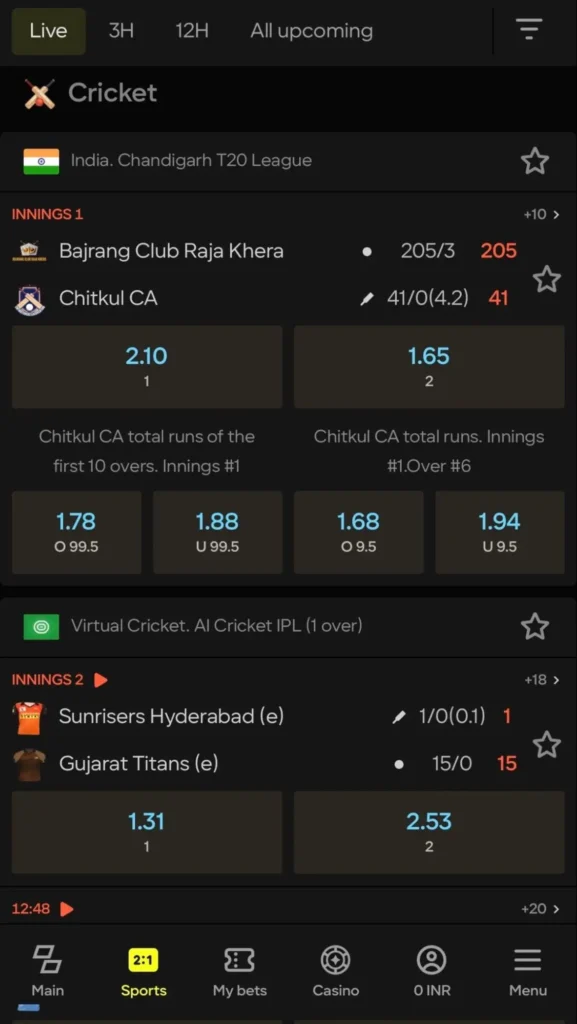Select Over 99.5 odds of 1.78
Screen dimensions: 577x1024
click(75, 532)
